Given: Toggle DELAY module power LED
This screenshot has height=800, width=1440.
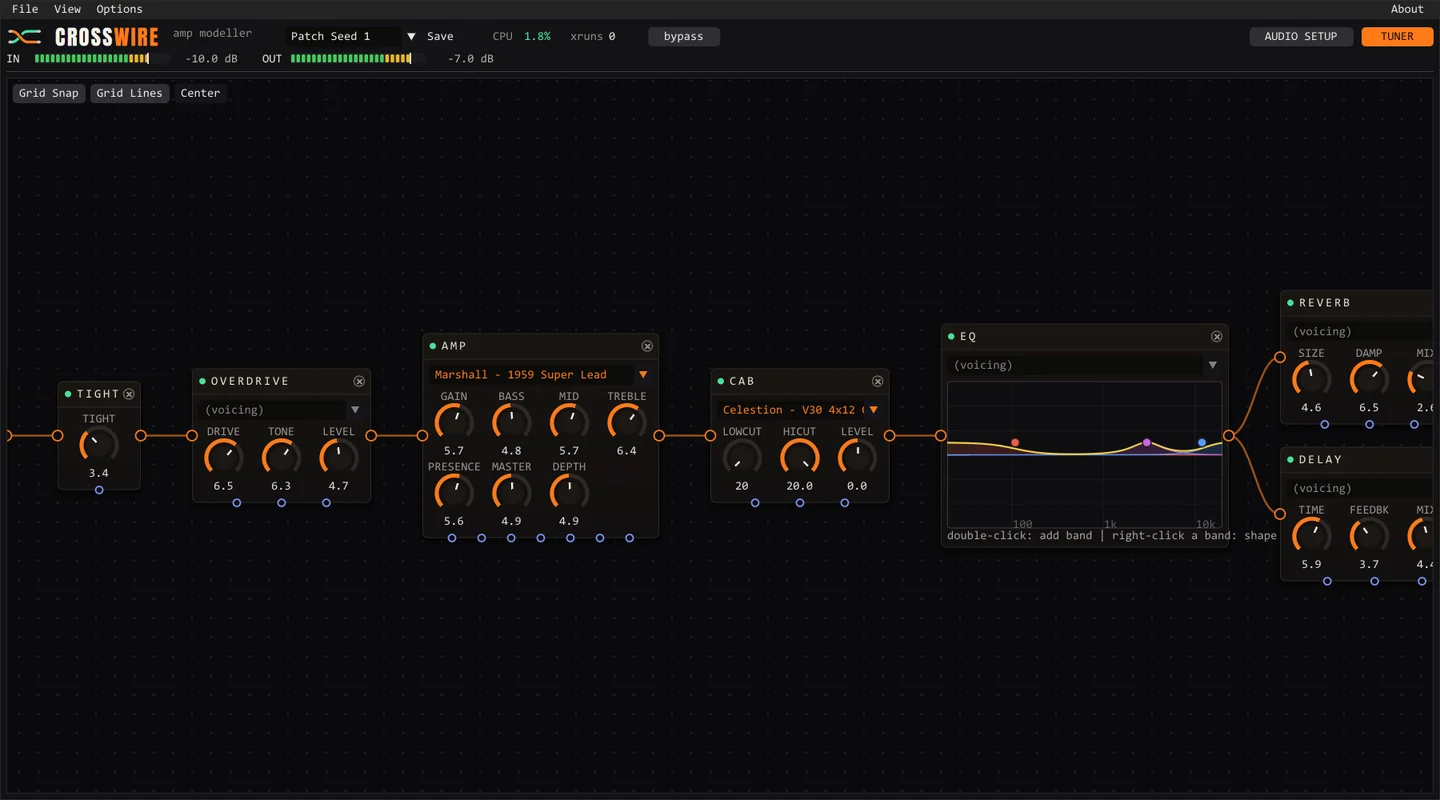Looking at the screenshot, I should coord(1290,460).
